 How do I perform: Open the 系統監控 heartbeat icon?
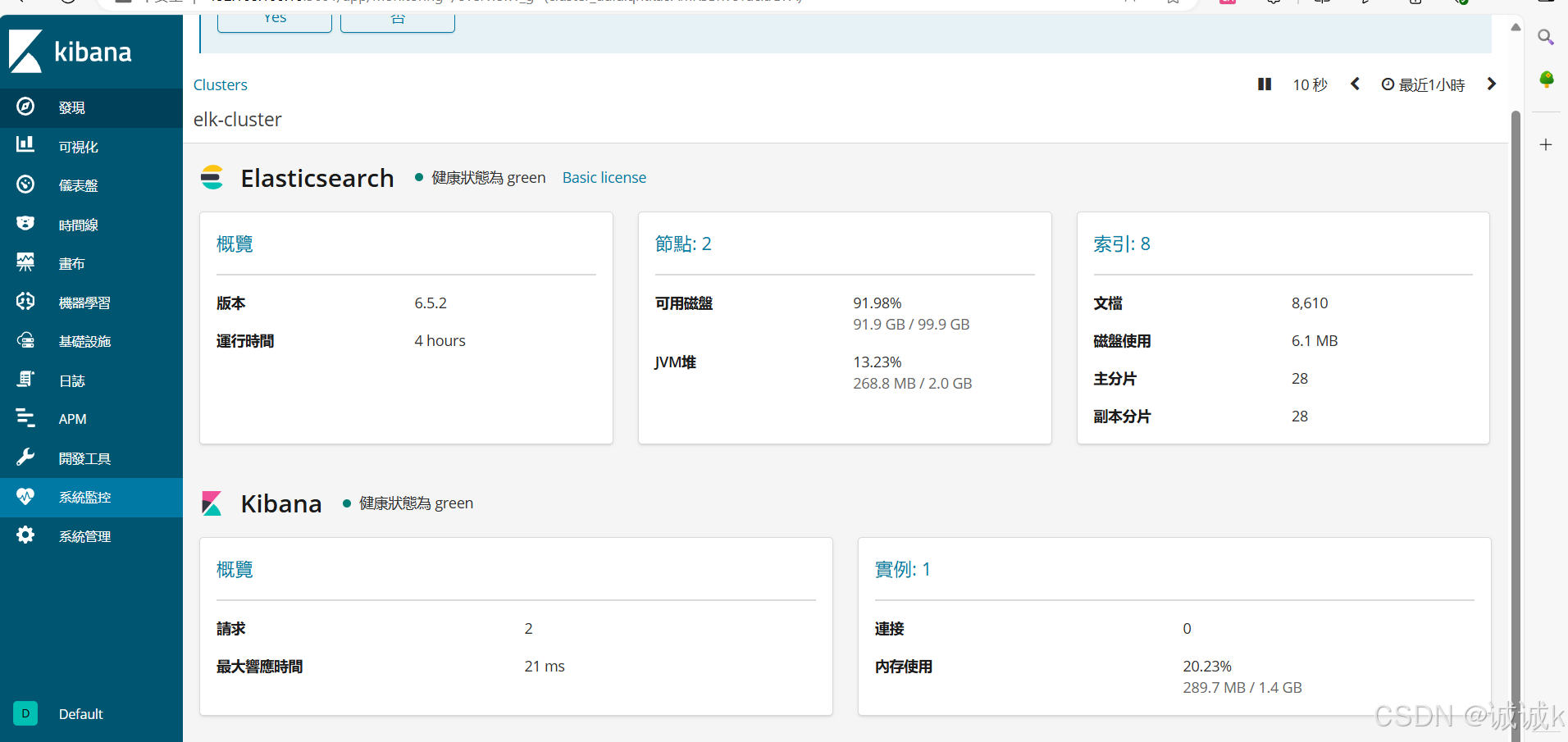(25, 496)
